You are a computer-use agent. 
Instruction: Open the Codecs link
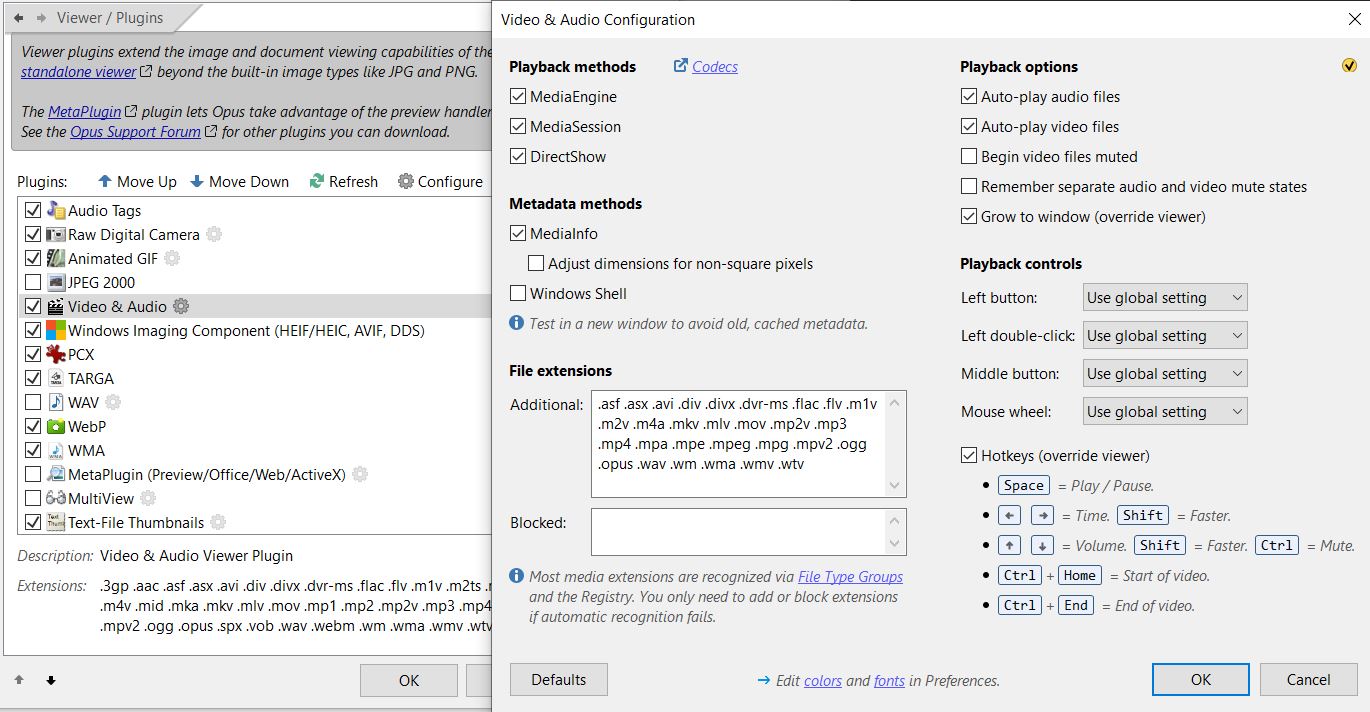pyautogui.click(x=714, y=67)
